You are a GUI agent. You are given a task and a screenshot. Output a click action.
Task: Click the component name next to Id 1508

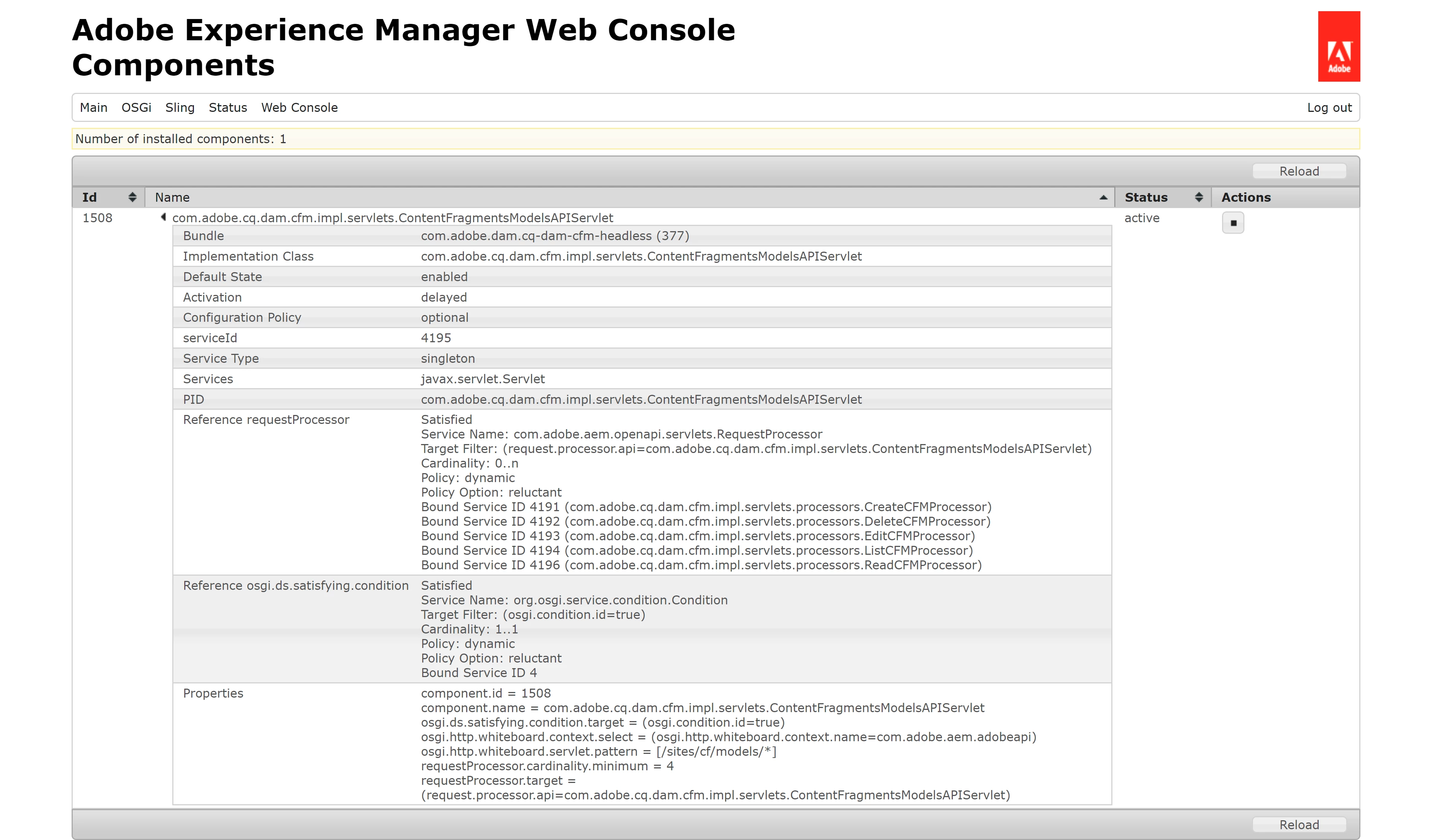click(x=392, y=218)
